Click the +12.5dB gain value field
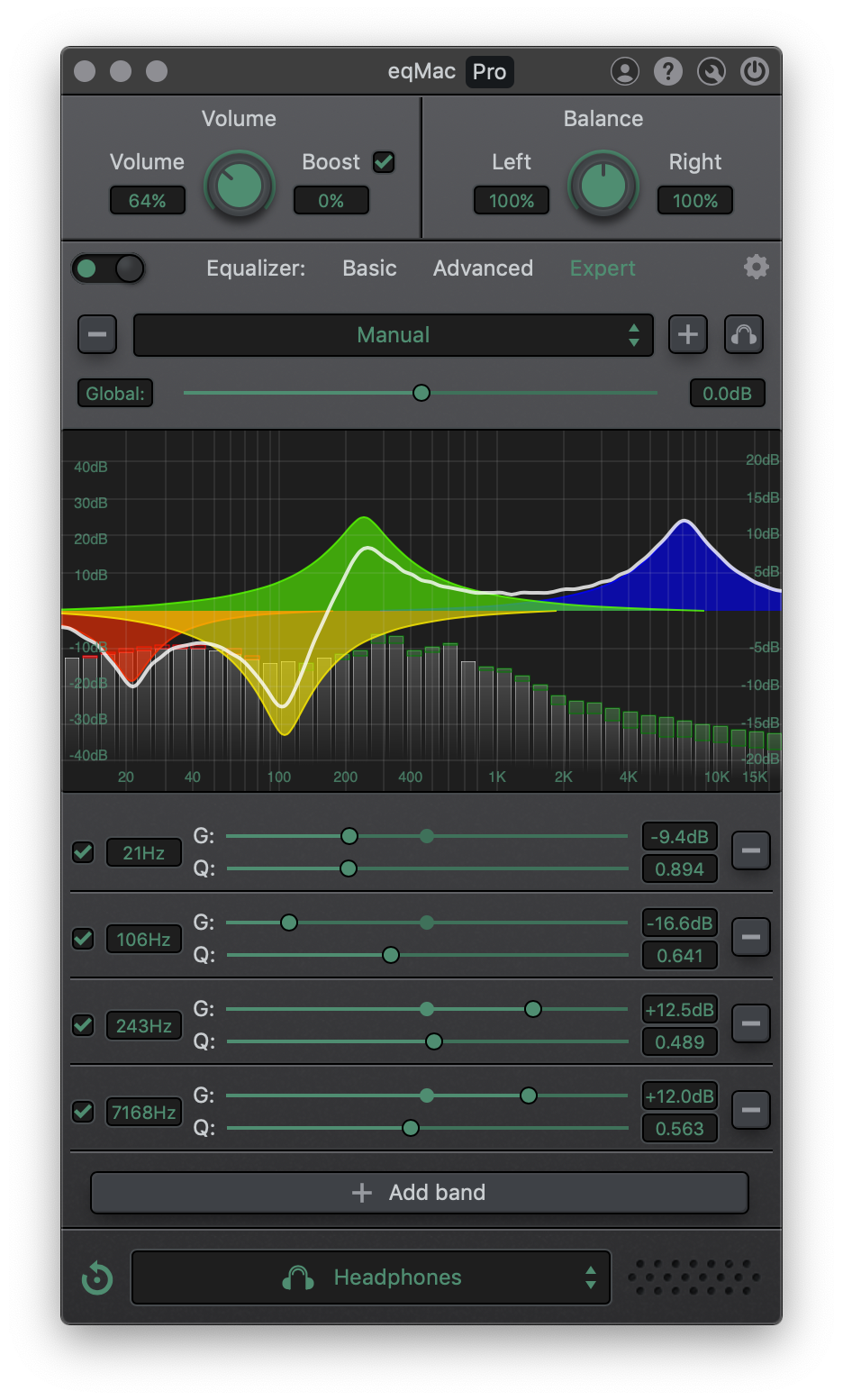This screenshot has width=843, height=1400. 680,1009
